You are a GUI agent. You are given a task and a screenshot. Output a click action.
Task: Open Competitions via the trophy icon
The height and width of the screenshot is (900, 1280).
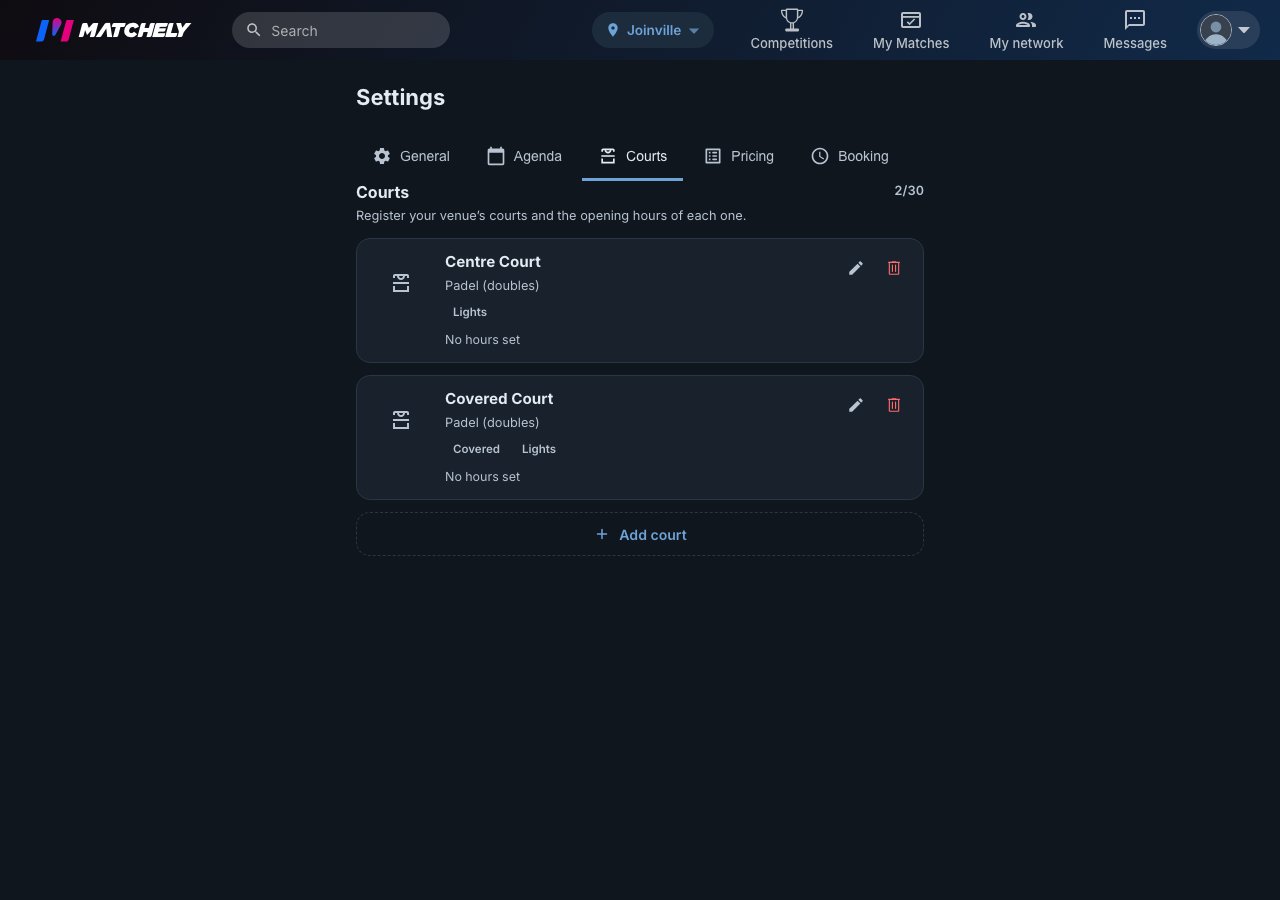click(x=792, y=19)
